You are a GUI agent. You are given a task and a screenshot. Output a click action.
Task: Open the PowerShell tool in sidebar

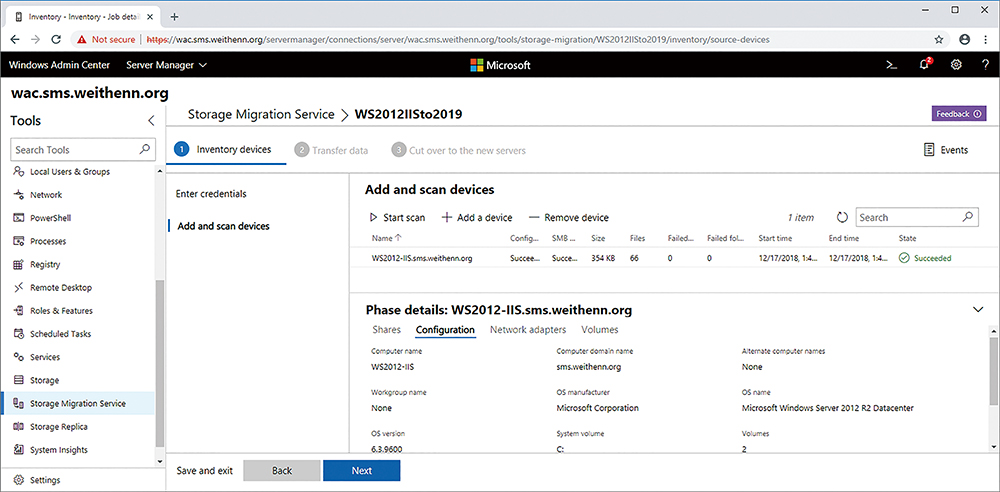tap(50, 218)
